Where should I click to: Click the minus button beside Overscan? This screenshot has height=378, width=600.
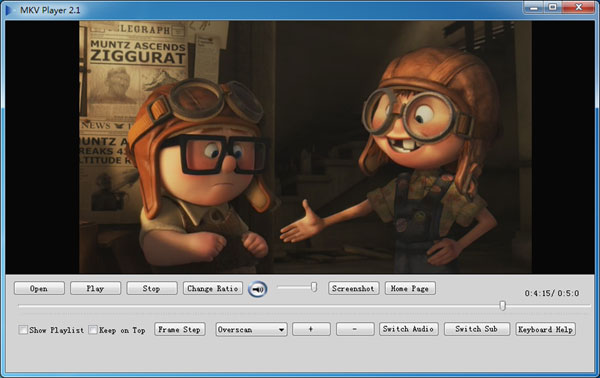pos(355,329)
